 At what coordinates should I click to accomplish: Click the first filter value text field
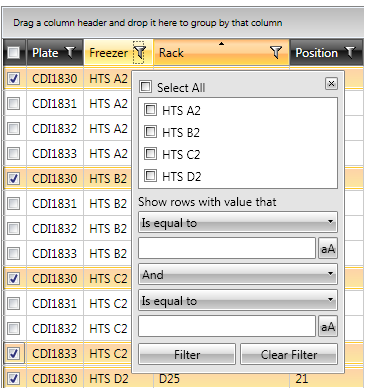227,248
